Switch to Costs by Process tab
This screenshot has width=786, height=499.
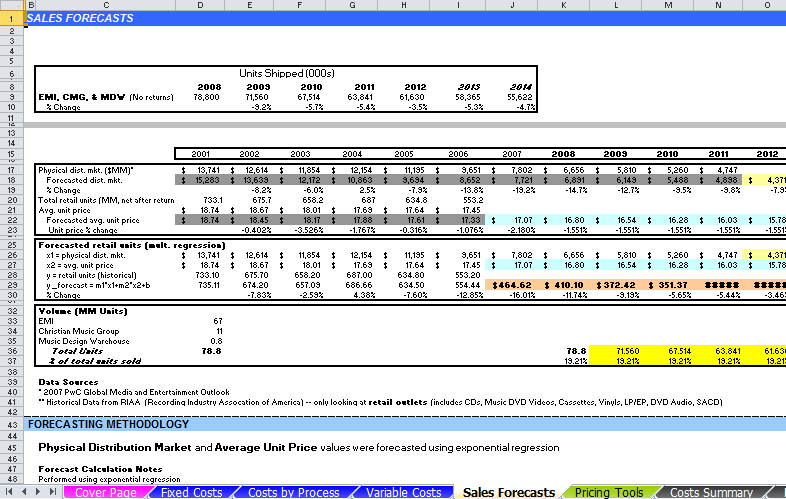(x=294, y=492)
